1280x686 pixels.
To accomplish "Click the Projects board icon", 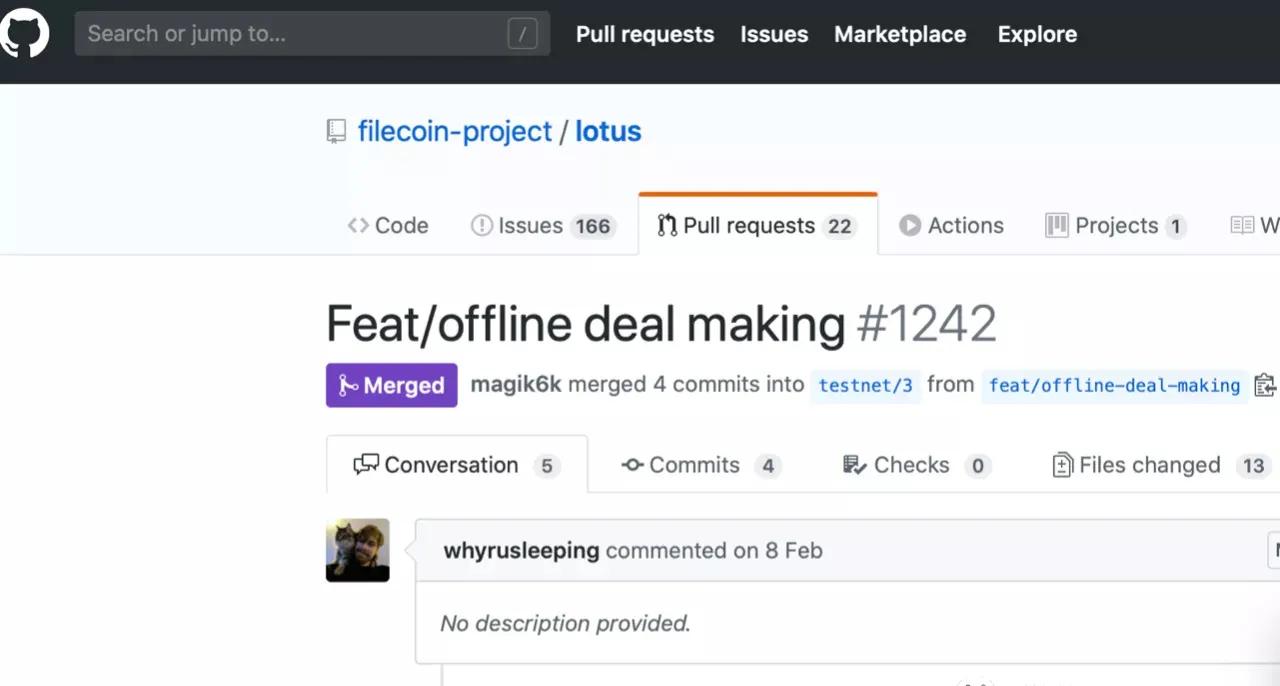I will click(x=1057, y=225).
